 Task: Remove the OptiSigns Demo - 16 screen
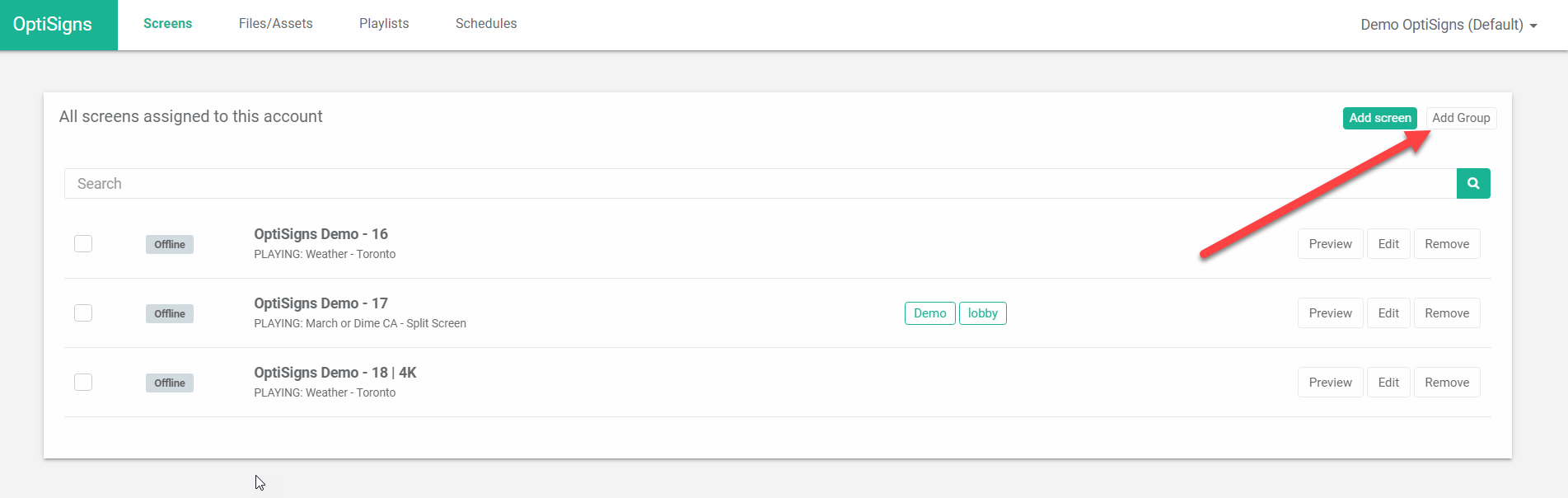[x=1447, y=244]
